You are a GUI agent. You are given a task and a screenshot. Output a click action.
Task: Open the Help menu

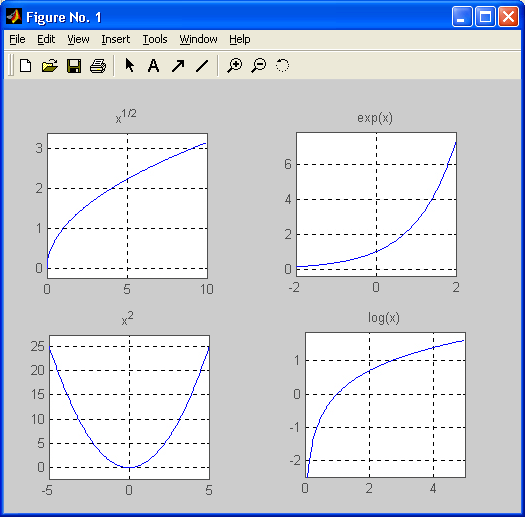tap(240, 40)
